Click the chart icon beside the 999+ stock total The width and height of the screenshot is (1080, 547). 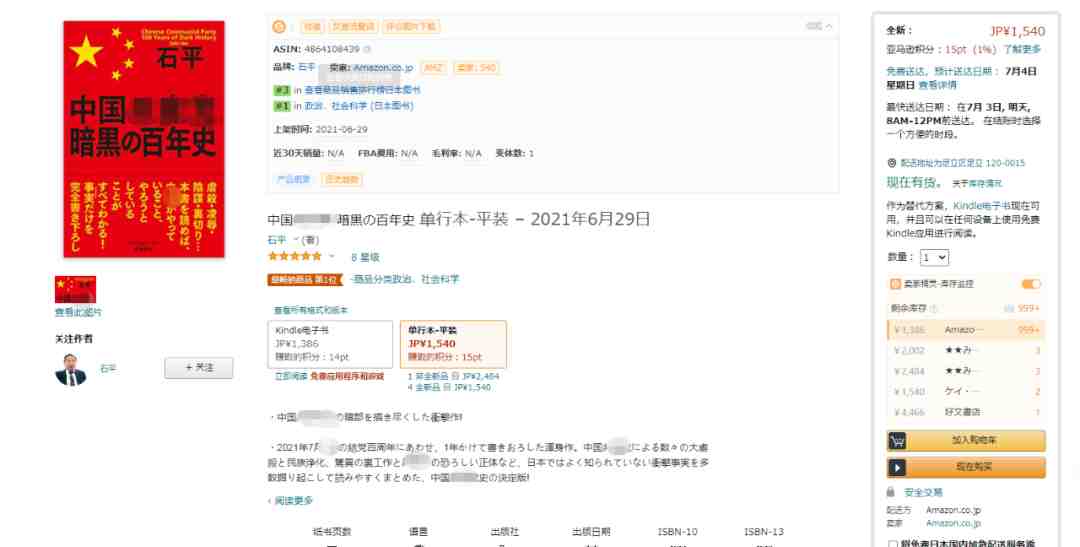1009,309
